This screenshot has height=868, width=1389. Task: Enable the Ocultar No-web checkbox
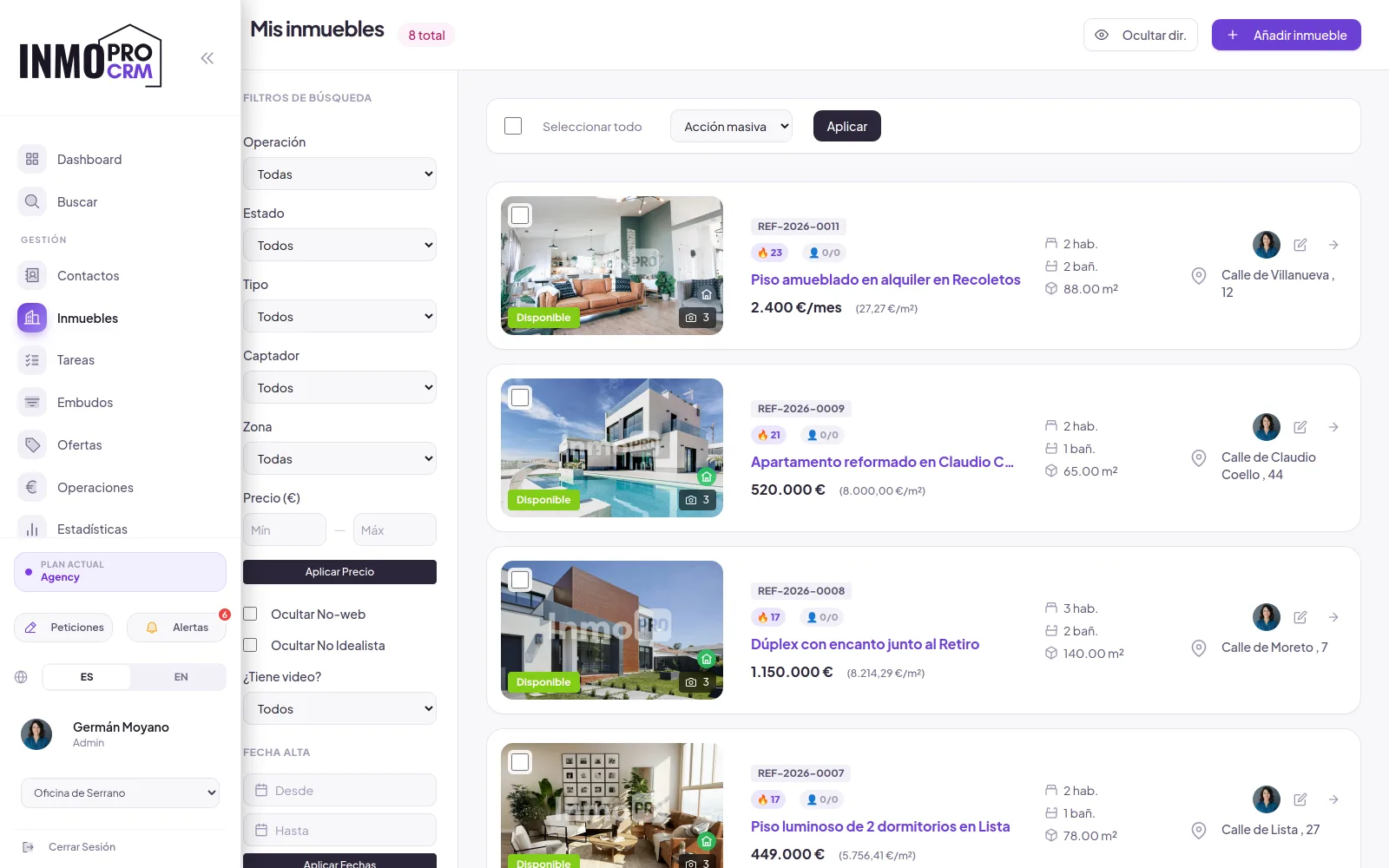[x=250, y=614]
